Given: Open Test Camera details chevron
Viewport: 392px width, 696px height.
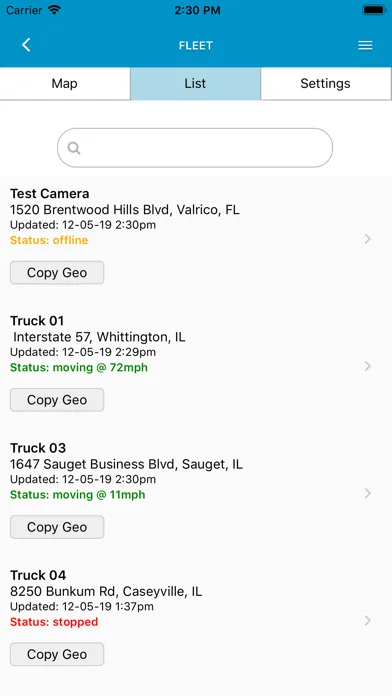Looking at the screenshot, I should (x=368, y=239).
